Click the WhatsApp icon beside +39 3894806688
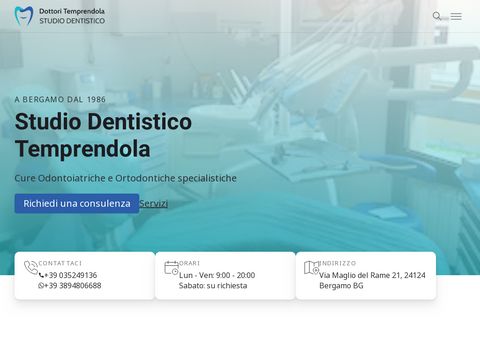The height and width of the screenshot is (360, 480). coord(41,286)
